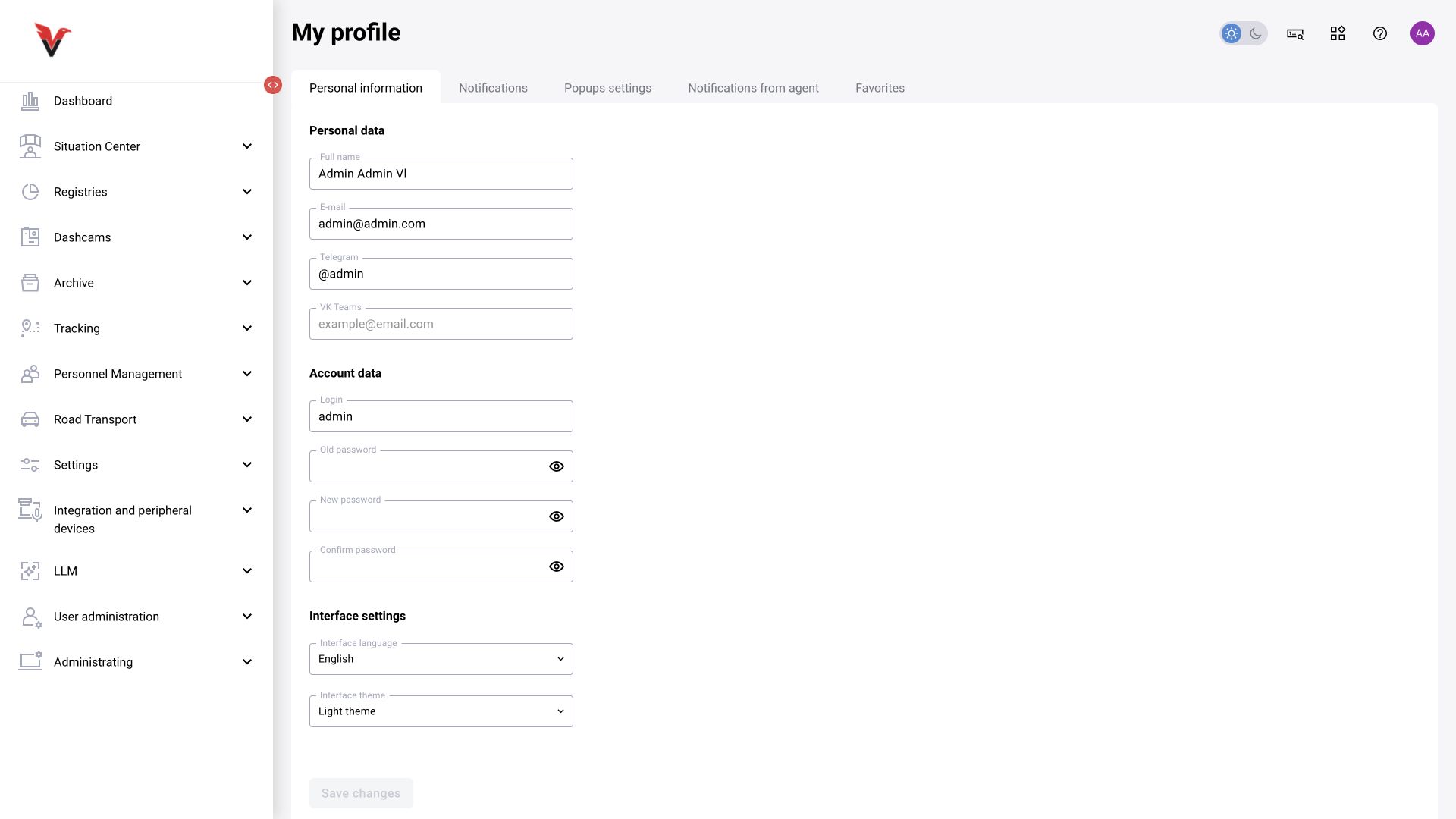Click the search device icon in header

coord(1295,33)
